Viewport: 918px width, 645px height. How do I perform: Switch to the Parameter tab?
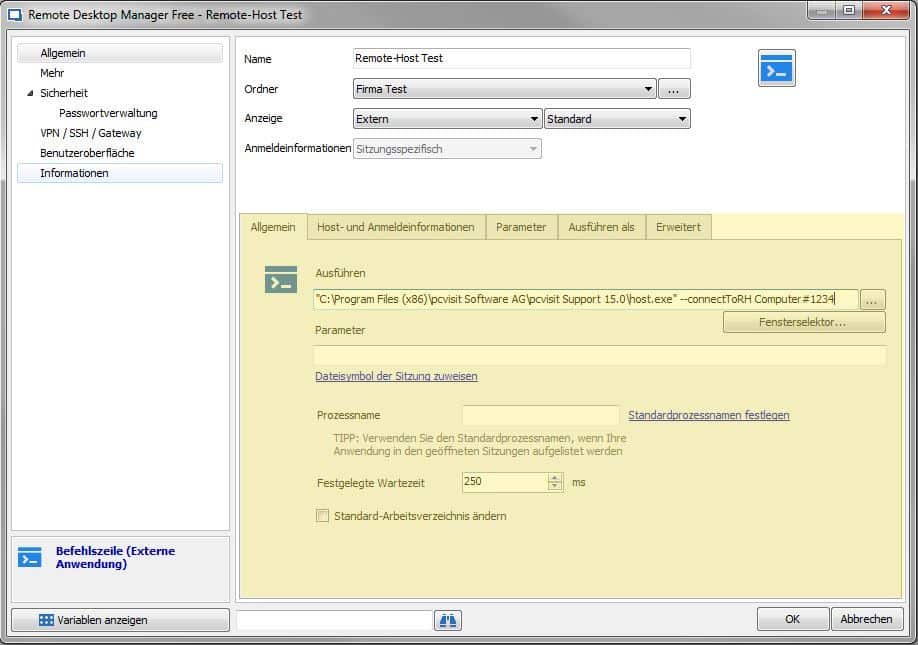click(521, 227)
